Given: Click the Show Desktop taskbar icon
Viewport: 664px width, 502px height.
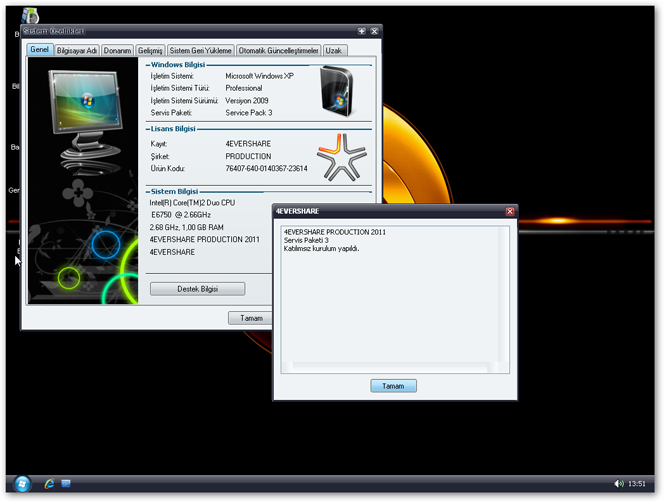Looking at the screenshot, I should [x=66, y=483].
